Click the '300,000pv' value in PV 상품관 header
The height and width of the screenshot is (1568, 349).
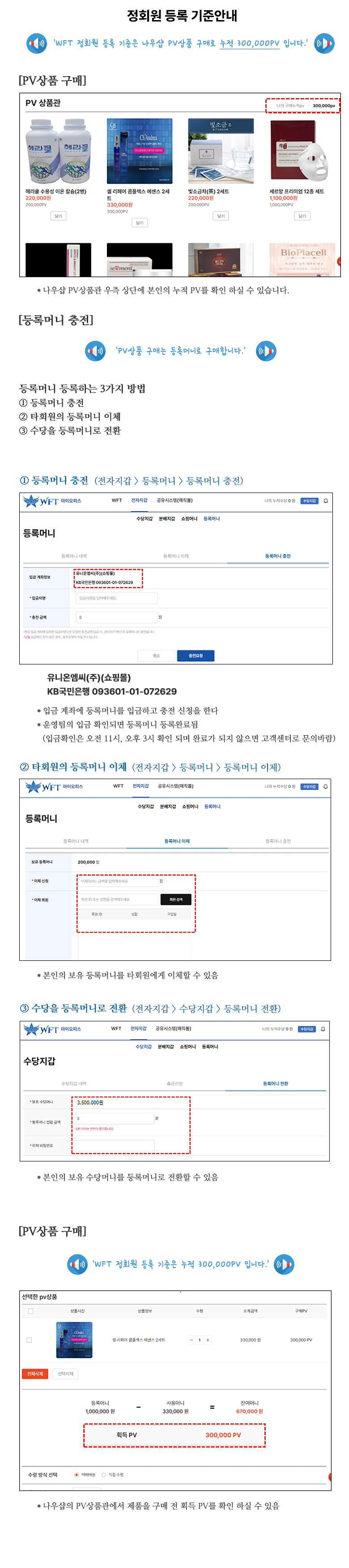pyautogui.click(x=323, y=106)
